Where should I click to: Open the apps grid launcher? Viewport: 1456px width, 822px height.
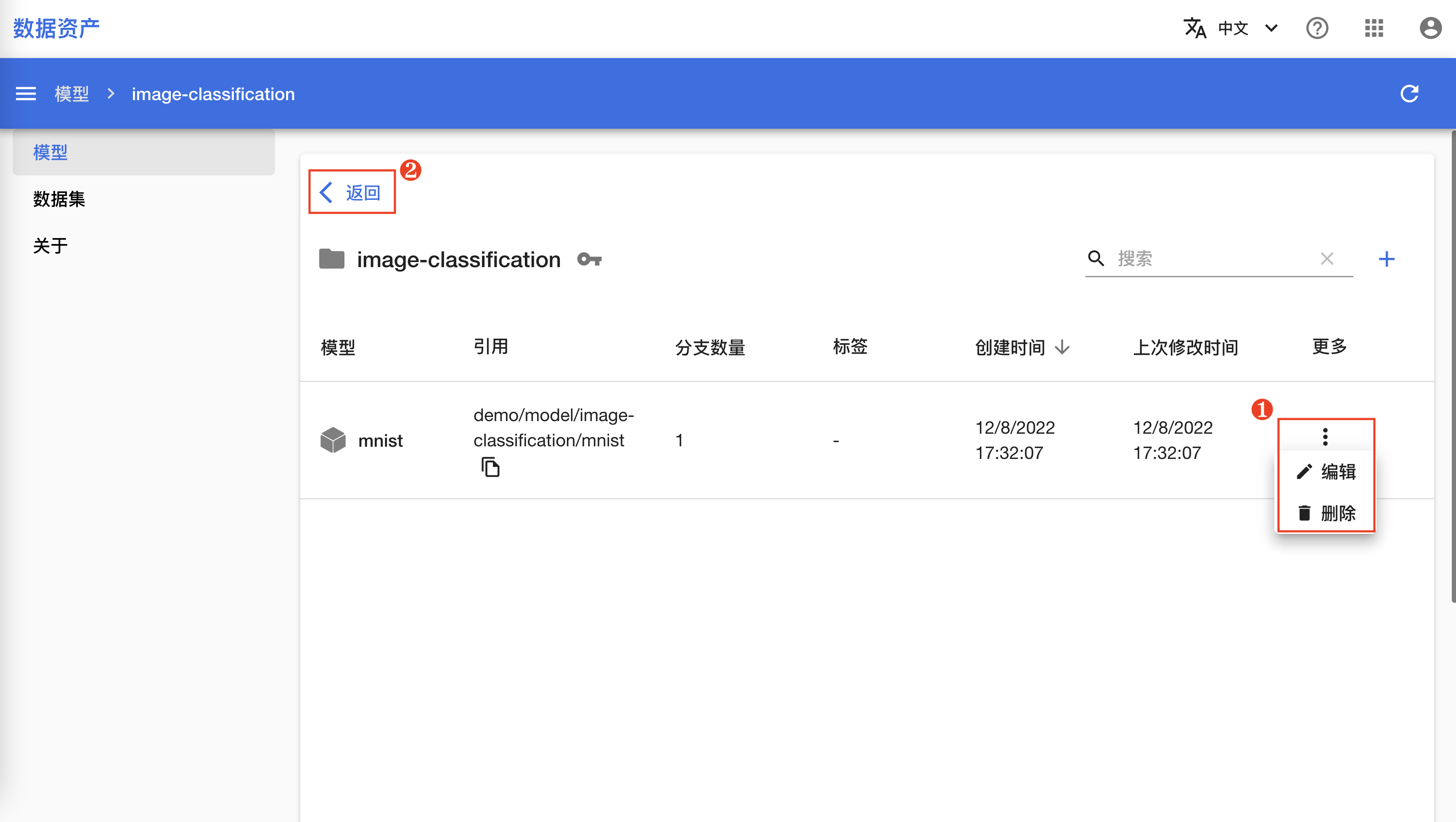tap(1374, 28)
